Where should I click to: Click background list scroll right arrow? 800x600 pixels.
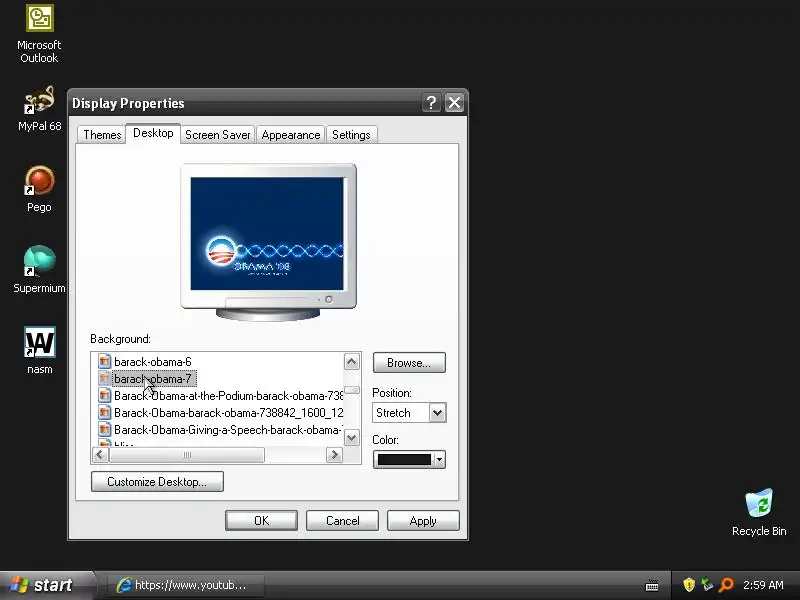pyautogui.click(x=334, y=455)
